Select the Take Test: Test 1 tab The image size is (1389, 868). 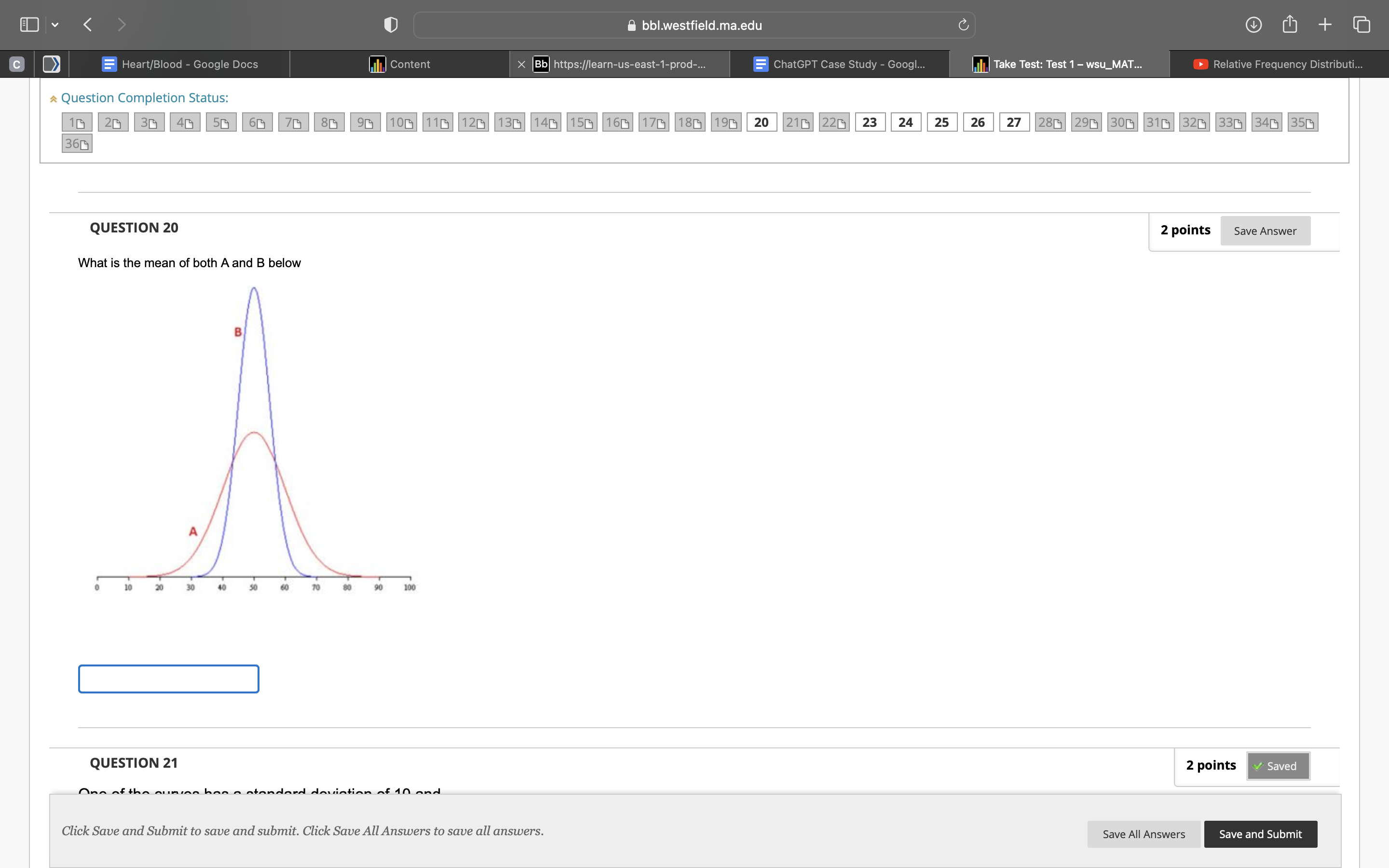[1060, 64]
